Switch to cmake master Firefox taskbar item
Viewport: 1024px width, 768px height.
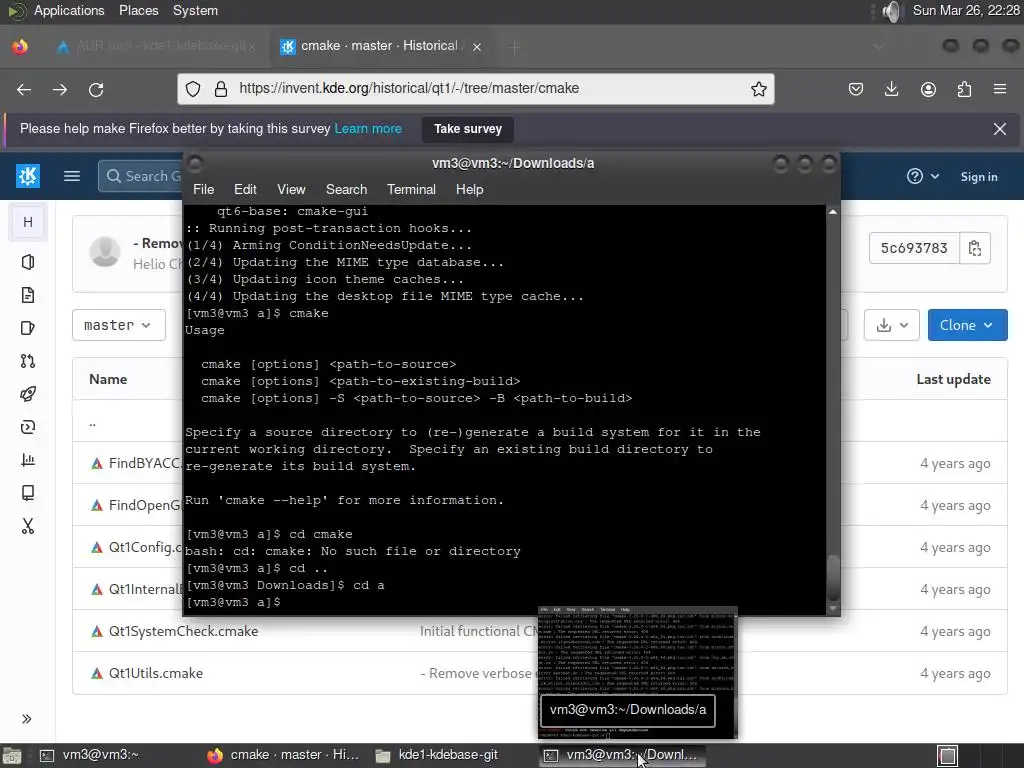click(283, 755)
